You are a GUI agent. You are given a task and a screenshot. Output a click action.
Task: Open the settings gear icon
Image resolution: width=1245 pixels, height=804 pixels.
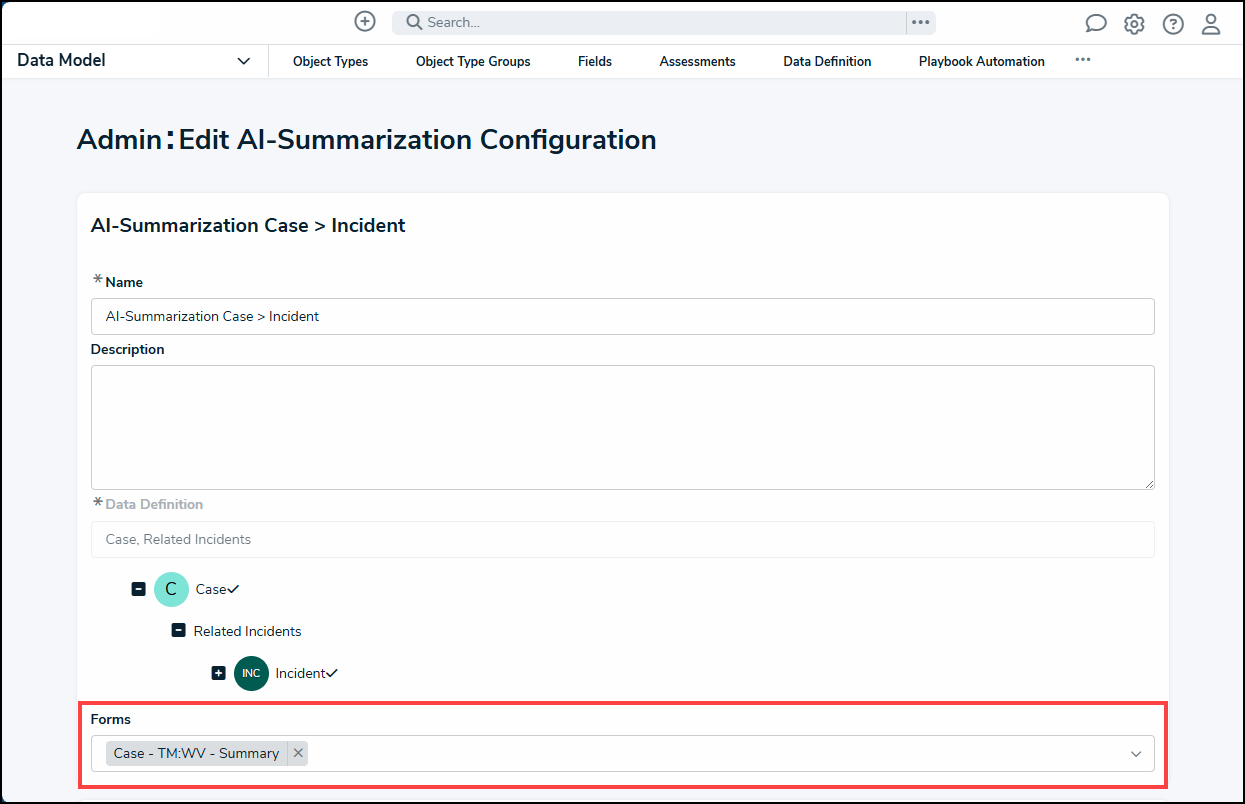pos(1134,24)
